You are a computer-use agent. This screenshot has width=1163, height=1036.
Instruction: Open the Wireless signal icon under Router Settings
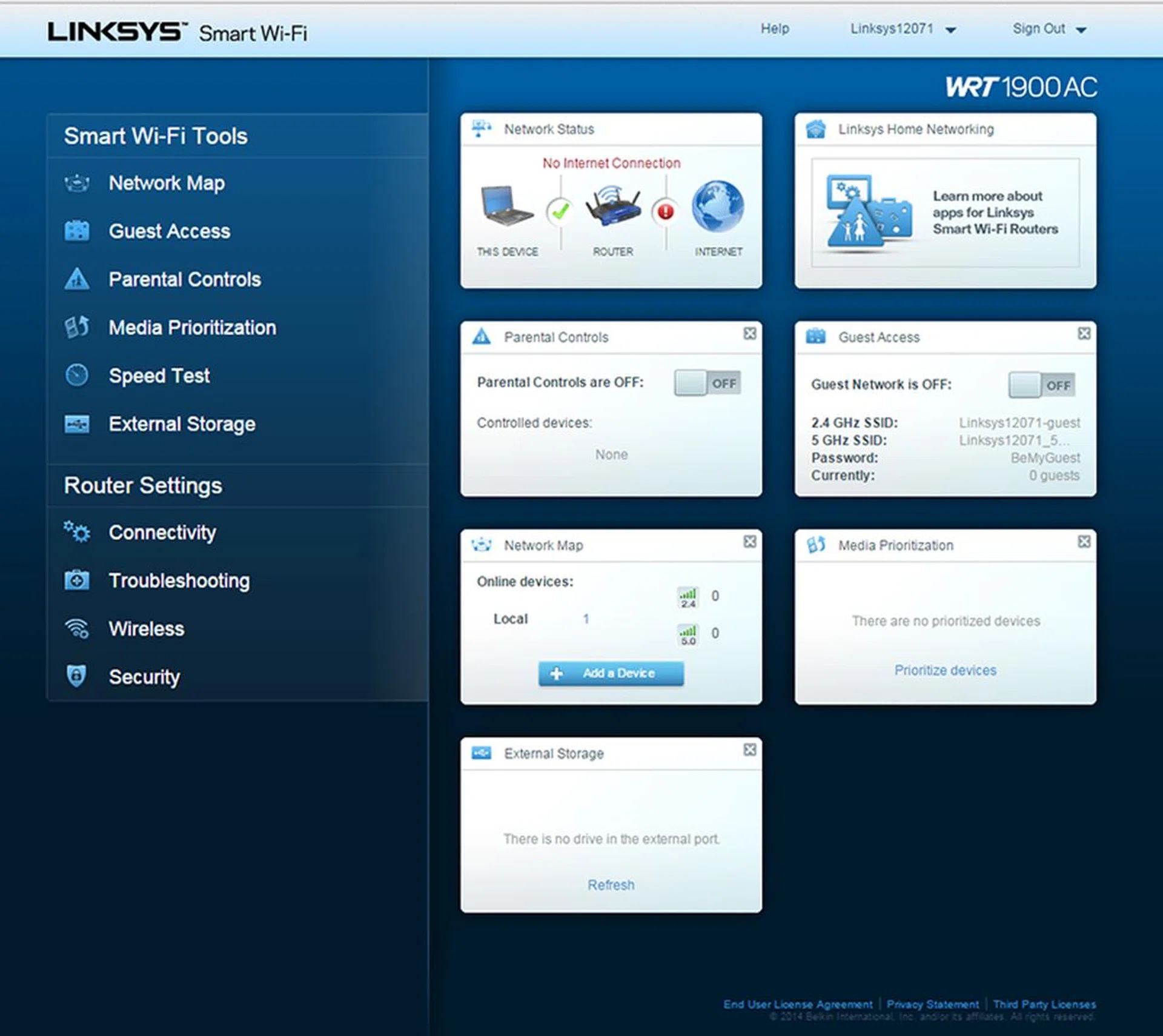pyautogui.click(x=77, y=629)
